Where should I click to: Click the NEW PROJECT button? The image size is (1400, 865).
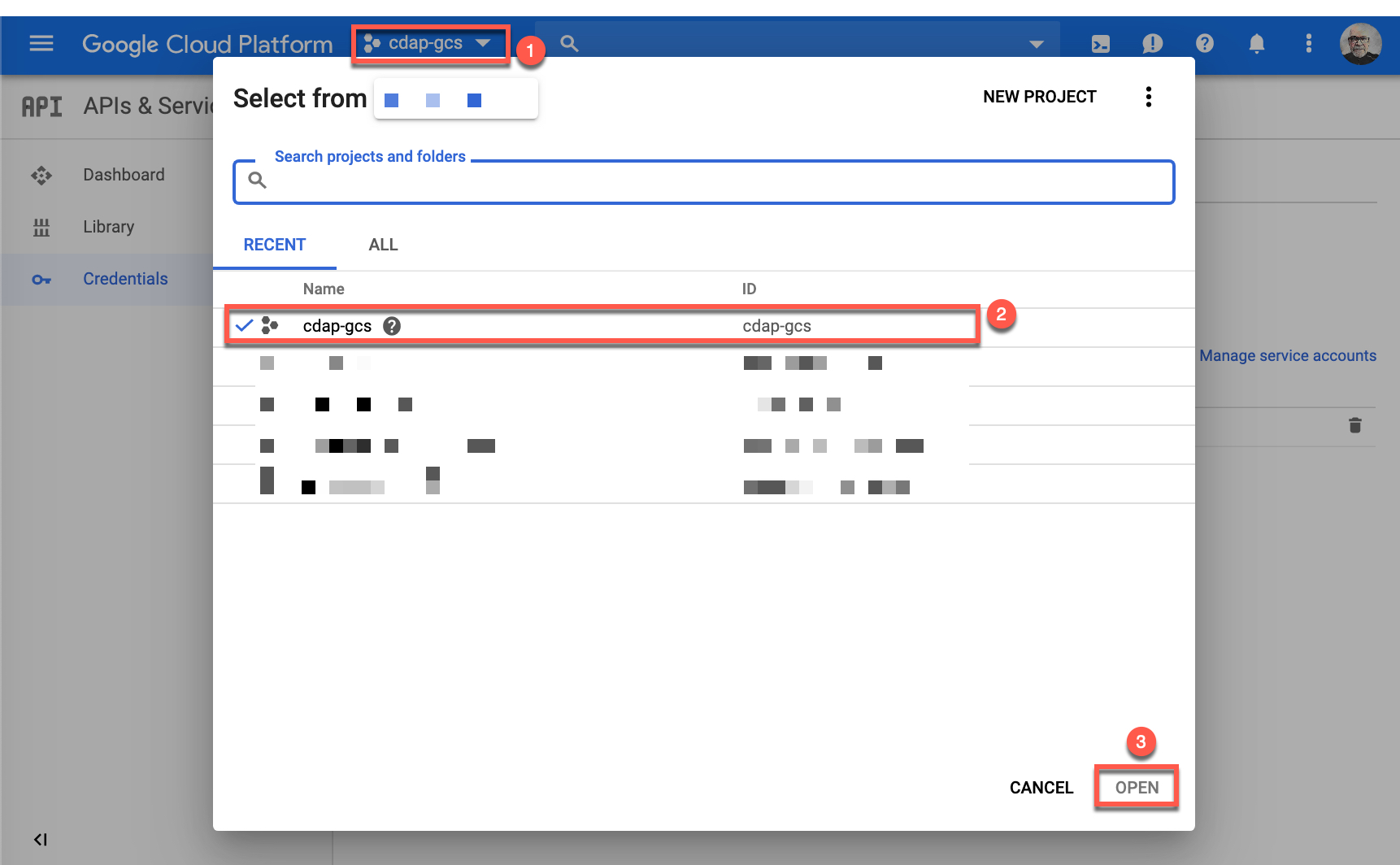pos(1039,96)
